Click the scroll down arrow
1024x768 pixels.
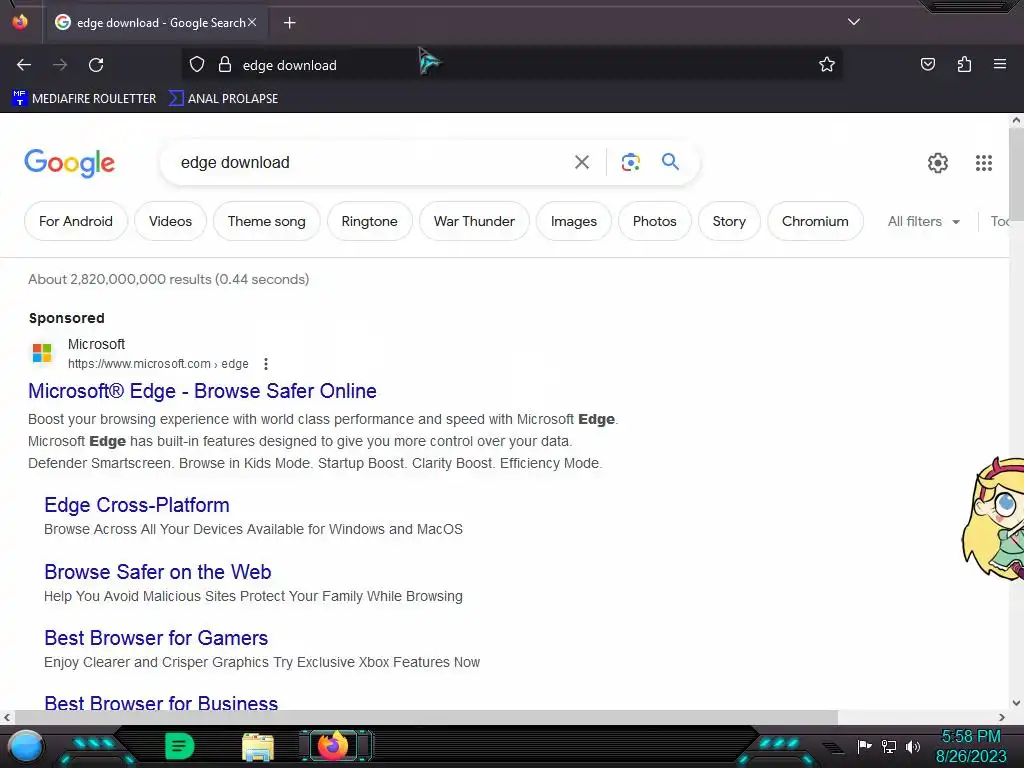(1016, 703)
